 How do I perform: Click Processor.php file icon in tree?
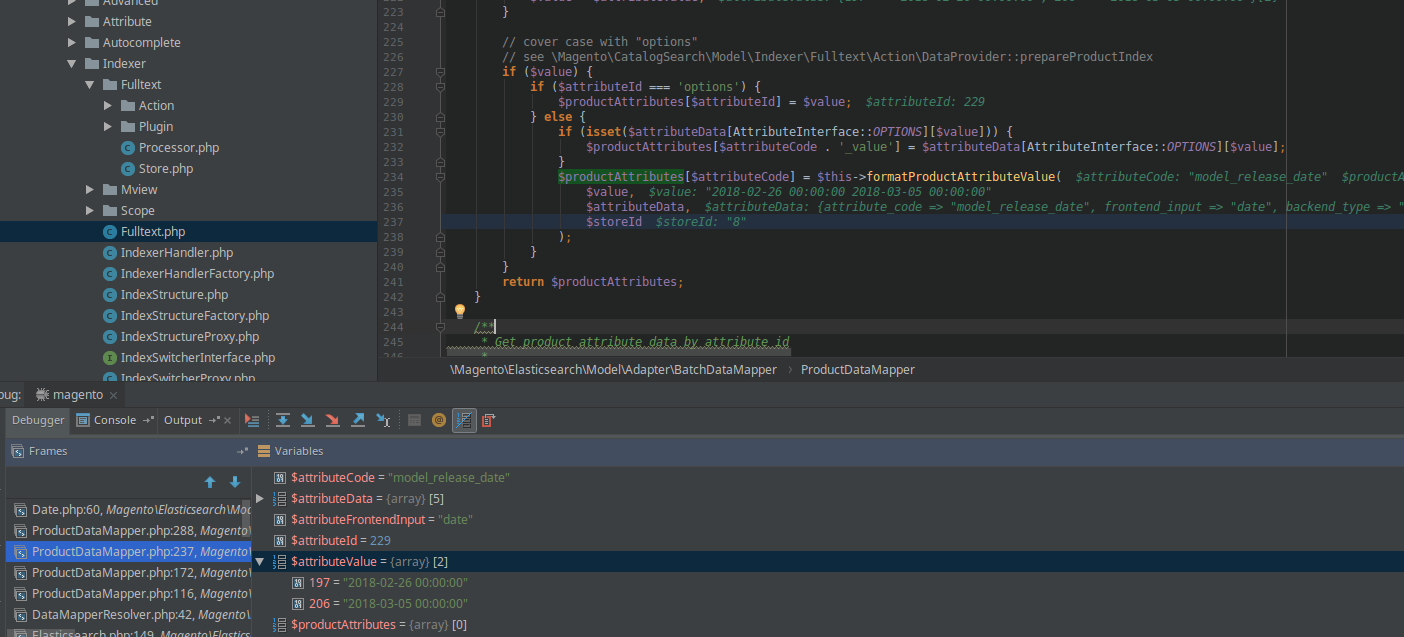(128, 148)
